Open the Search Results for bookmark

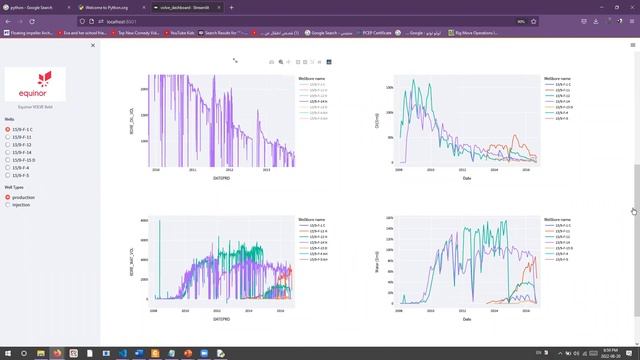[223, 33]
